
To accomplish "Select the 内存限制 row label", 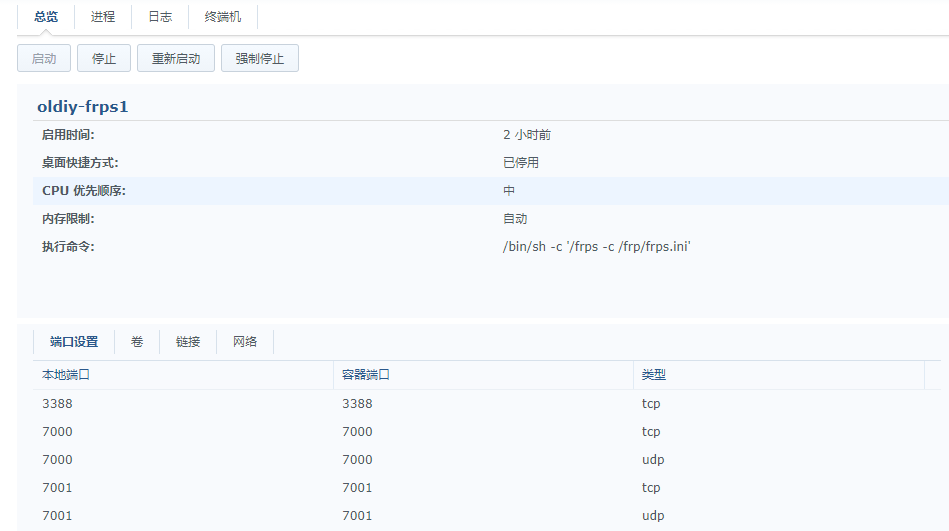I will 68,219.
